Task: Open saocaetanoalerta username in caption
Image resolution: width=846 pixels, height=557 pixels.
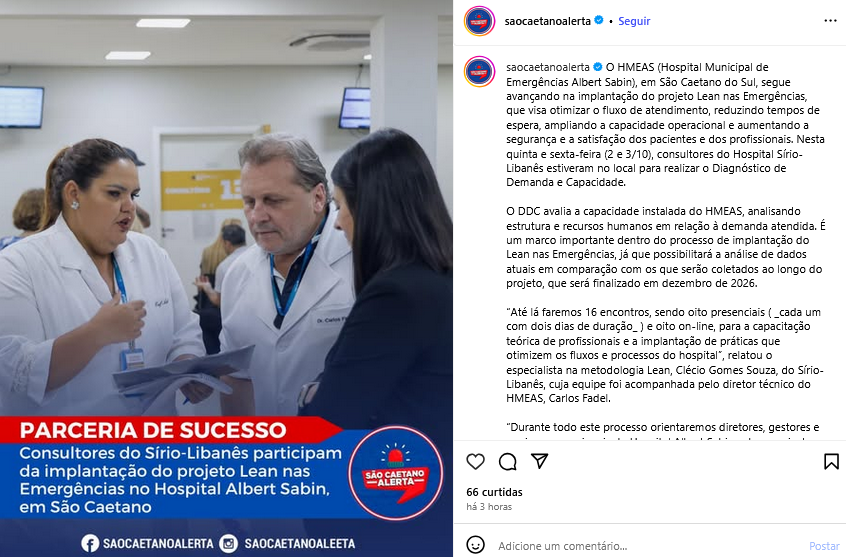Action: point(548,67)
